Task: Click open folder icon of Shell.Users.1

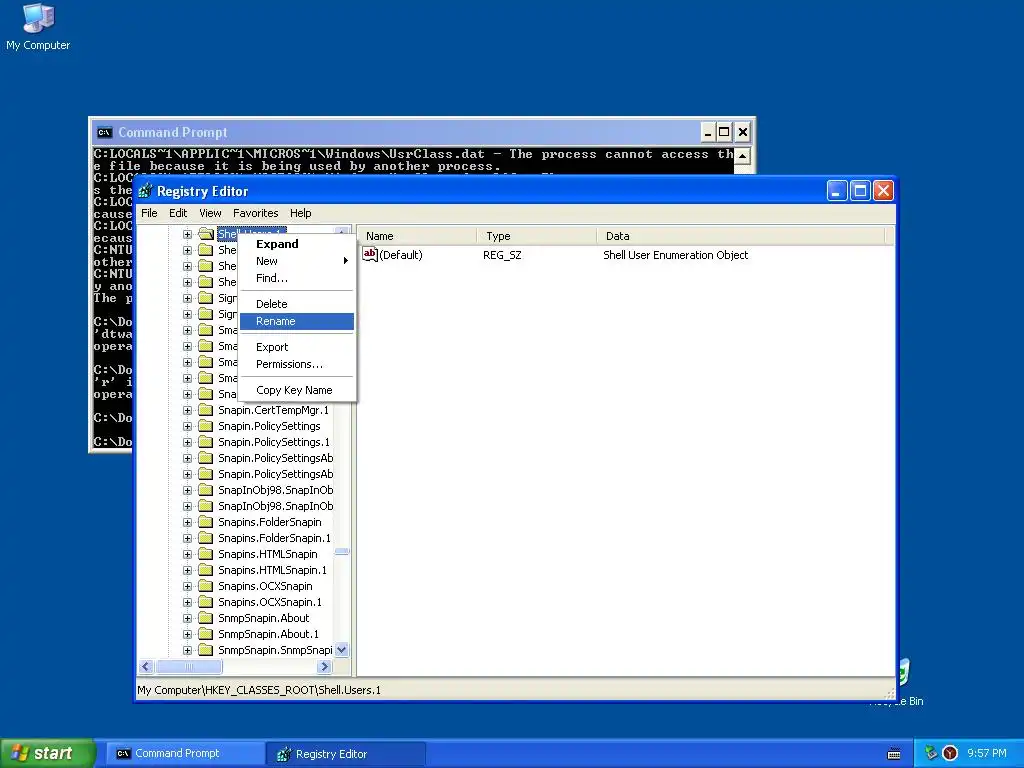Action: 206,234
